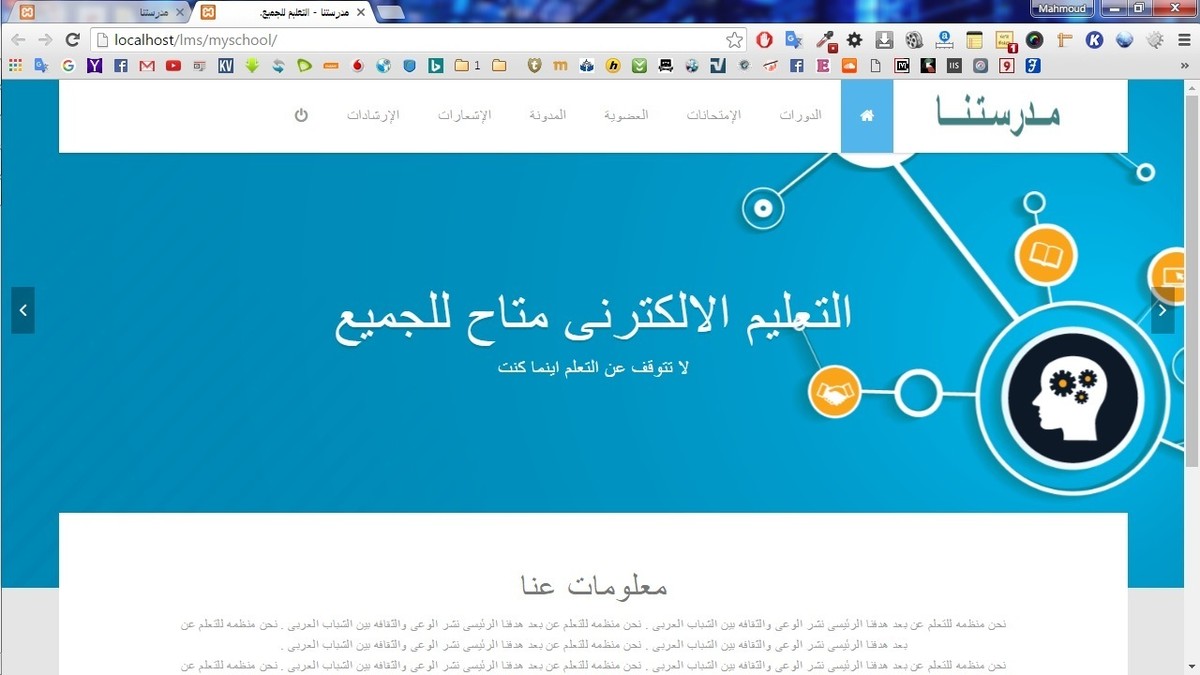Open the الدورات menu item
Image resolution: width=1200 pixels, height=675 pixels.
coord(800,115)
